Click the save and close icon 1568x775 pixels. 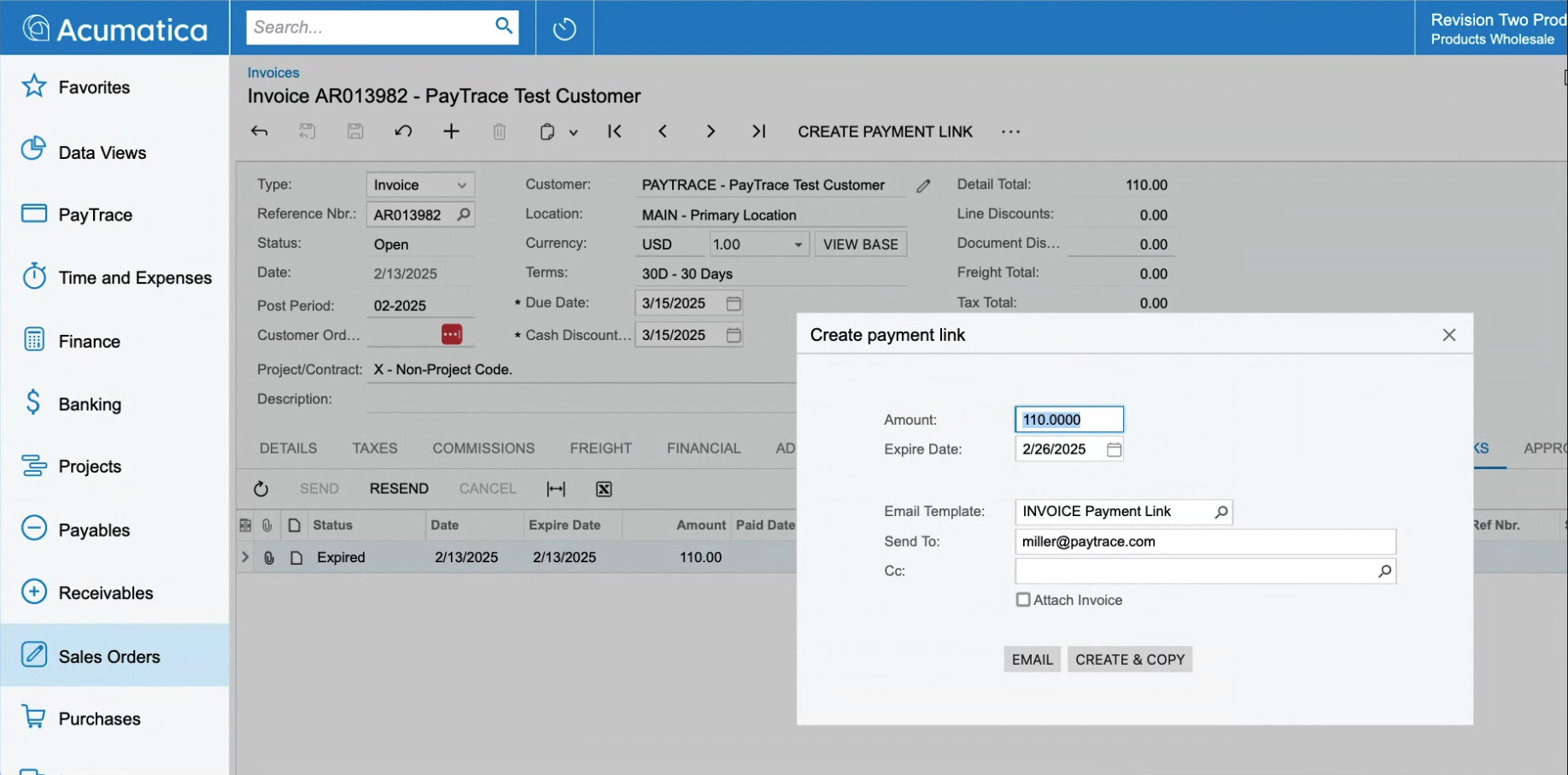[307, 132]
